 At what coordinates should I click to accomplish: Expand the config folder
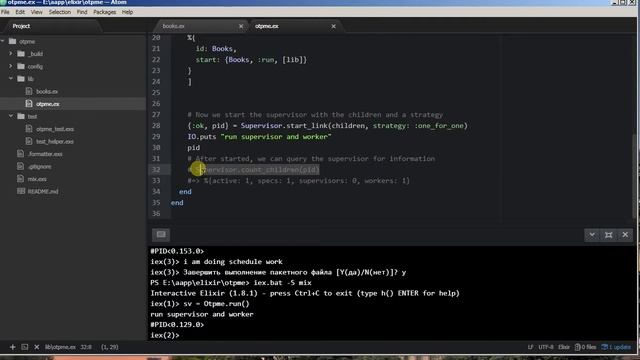tap(11, 66)
